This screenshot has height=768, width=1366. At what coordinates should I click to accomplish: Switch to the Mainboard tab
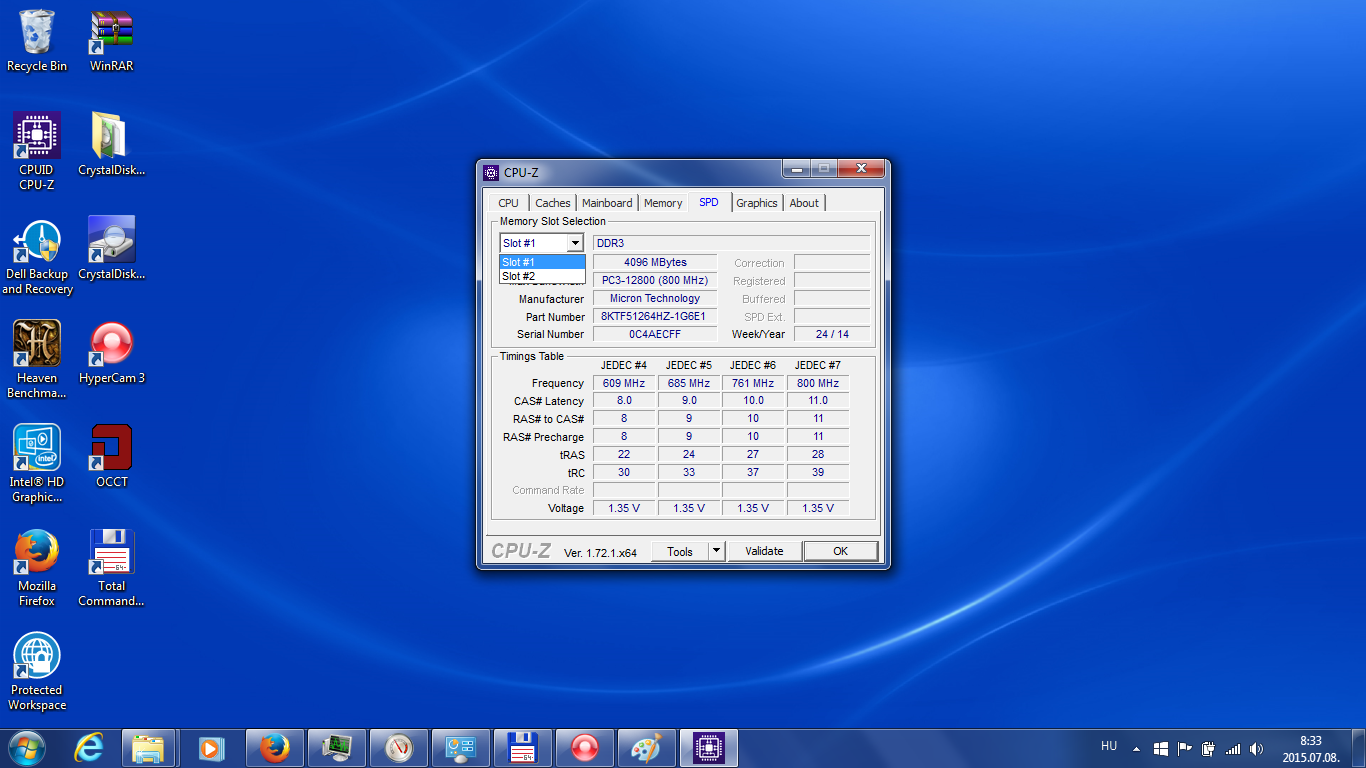607,203
